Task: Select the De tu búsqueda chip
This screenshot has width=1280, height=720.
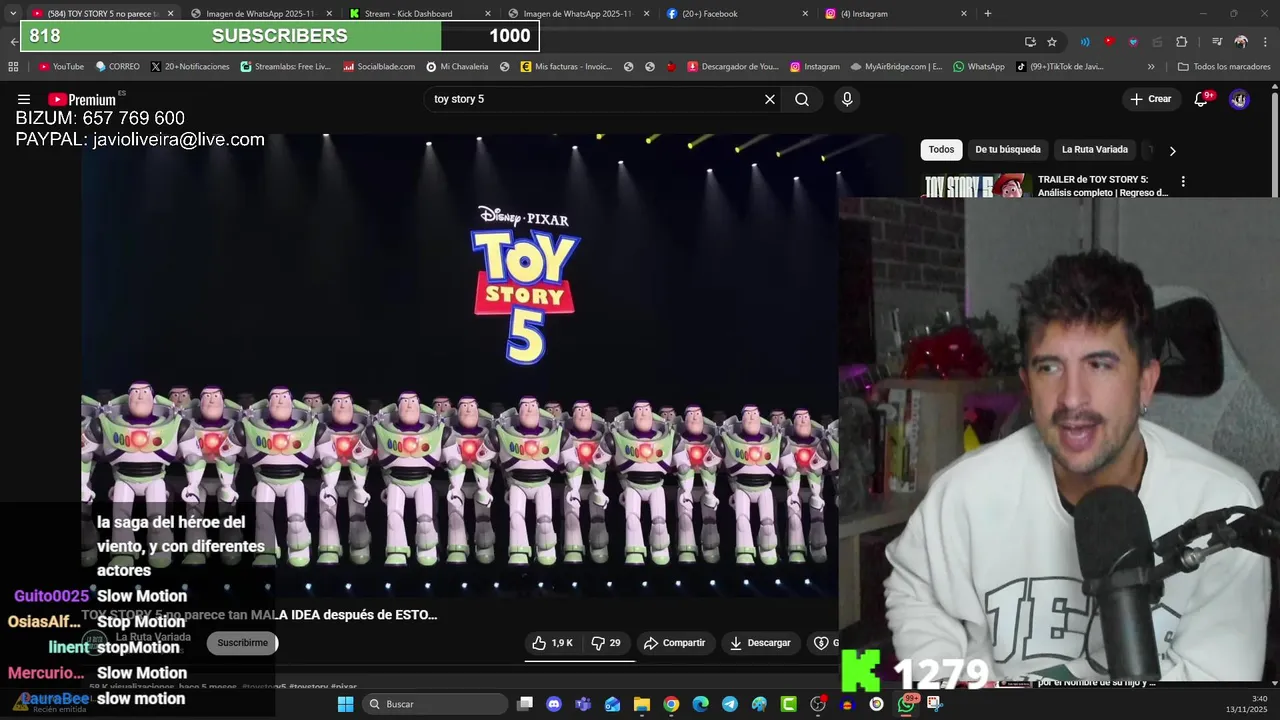Action: (1008, 150)
